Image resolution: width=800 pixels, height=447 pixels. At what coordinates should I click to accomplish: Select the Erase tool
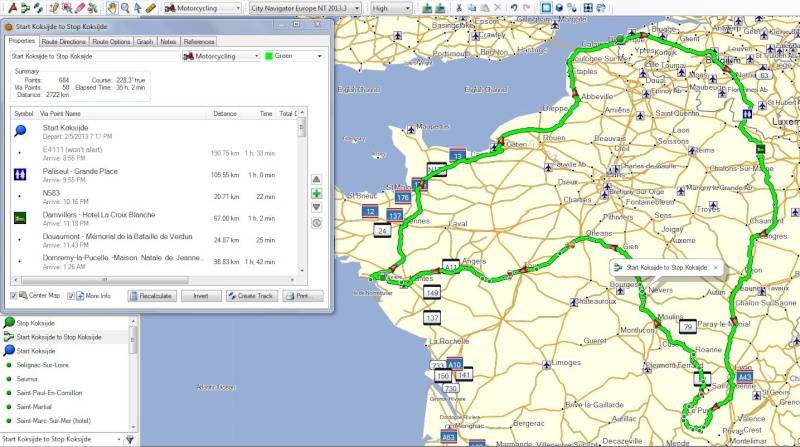click(80, 8)
